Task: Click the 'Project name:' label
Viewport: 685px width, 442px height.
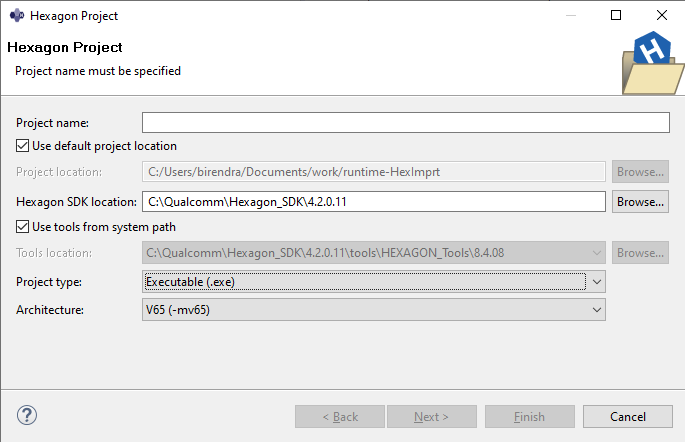Action: [x=52, y=123]
